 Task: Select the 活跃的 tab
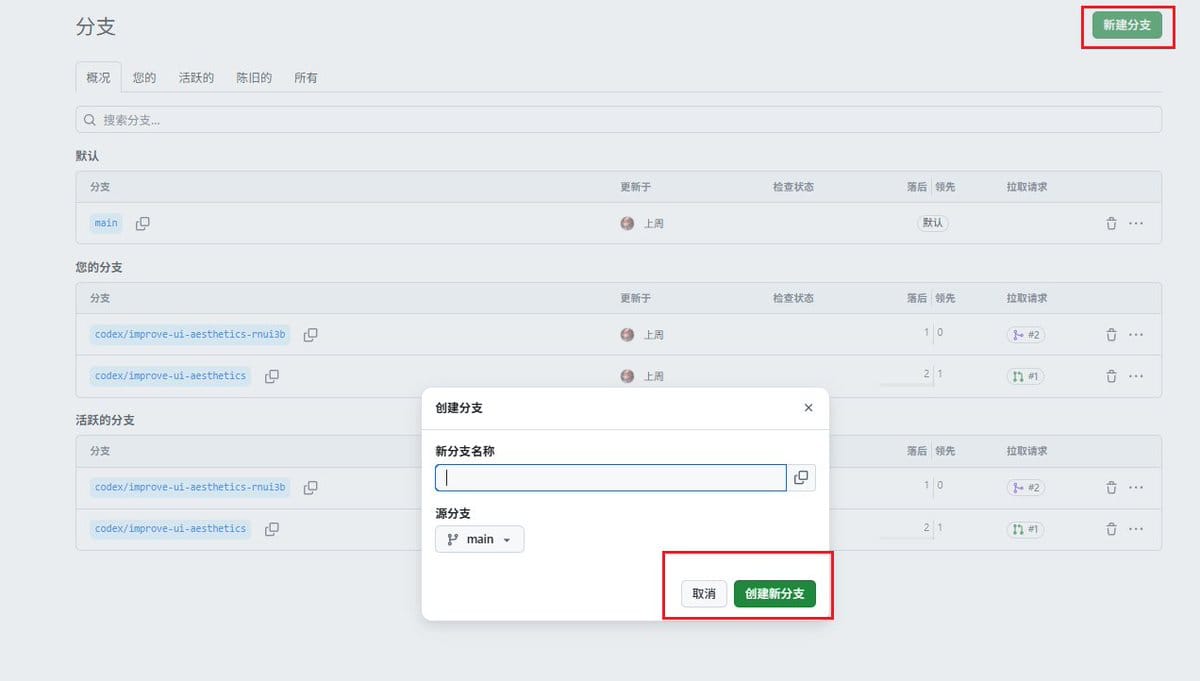pos(196,77)
